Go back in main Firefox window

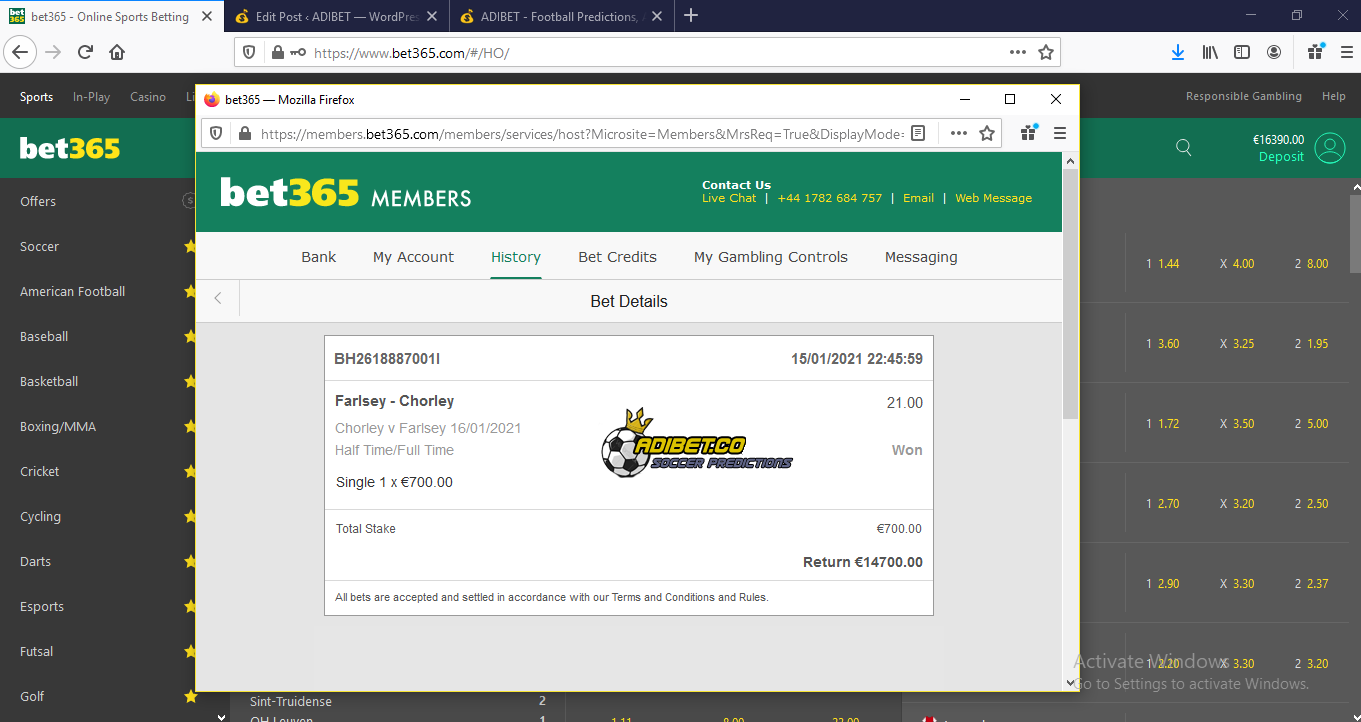pos(21,52)
